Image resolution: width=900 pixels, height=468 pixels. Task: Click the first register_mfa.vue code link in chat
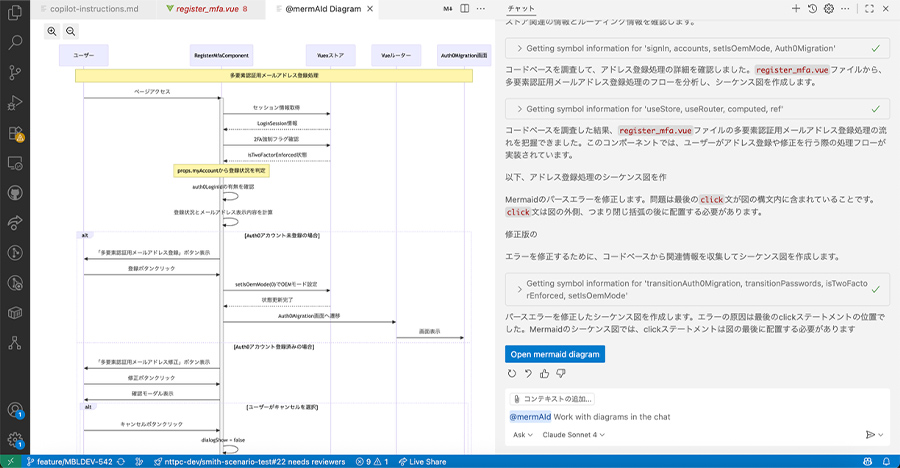click(792, 69)
